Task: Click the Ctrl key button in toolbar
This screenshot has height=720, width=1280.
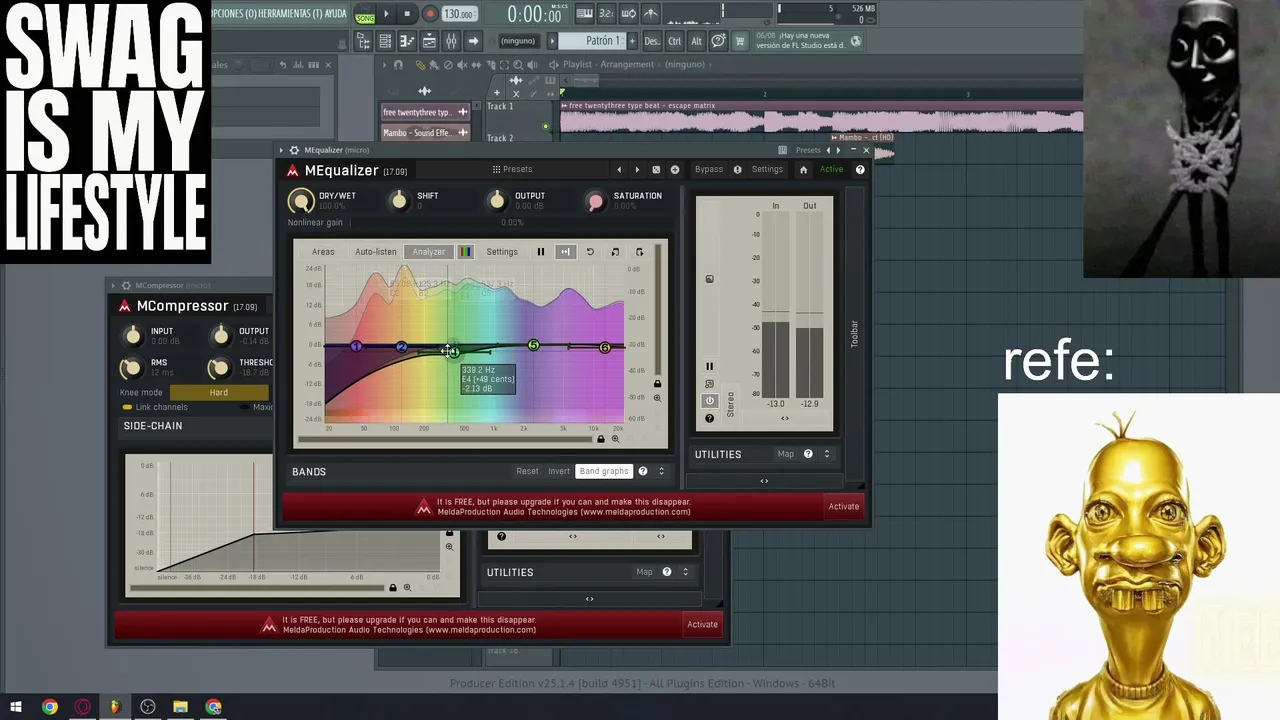Action: 675,41
